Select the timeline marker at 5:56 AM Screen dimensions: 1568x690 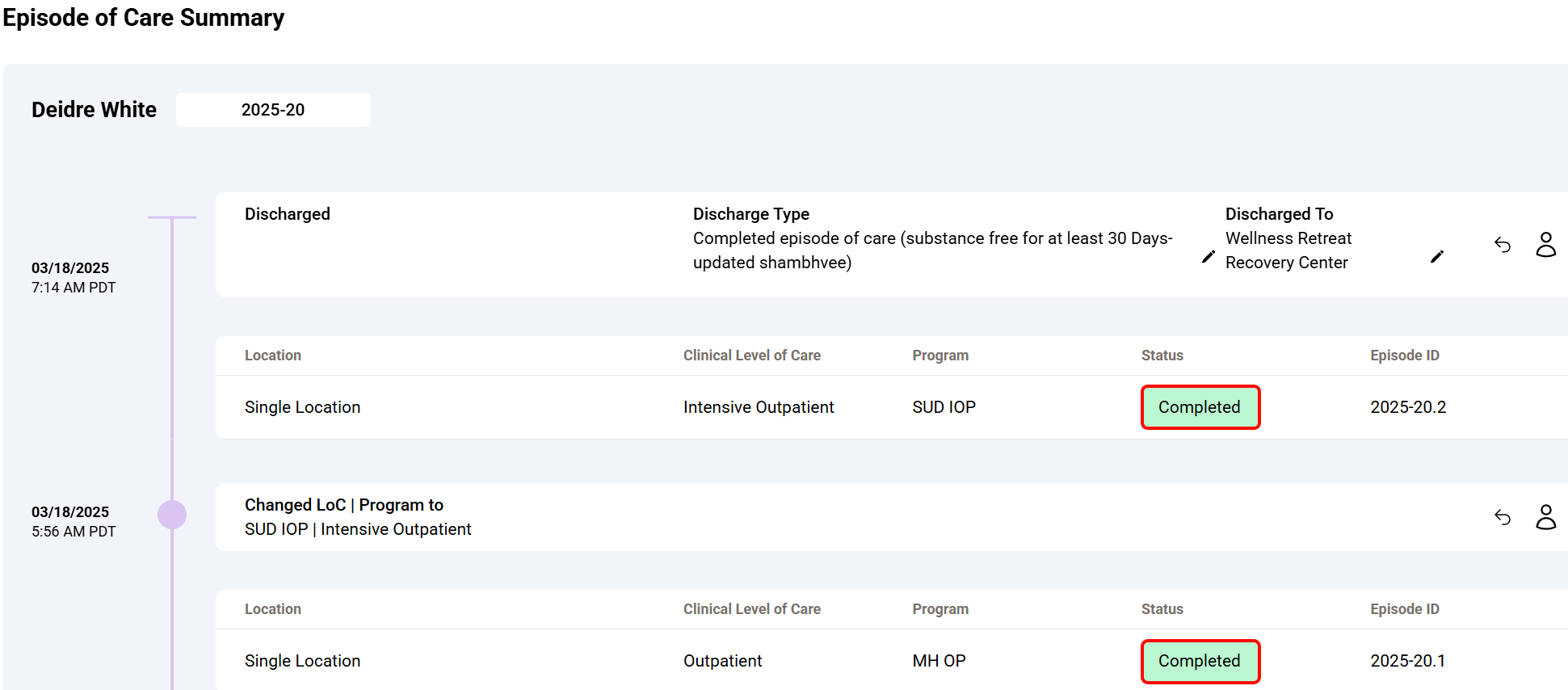(x=172, y=515)
